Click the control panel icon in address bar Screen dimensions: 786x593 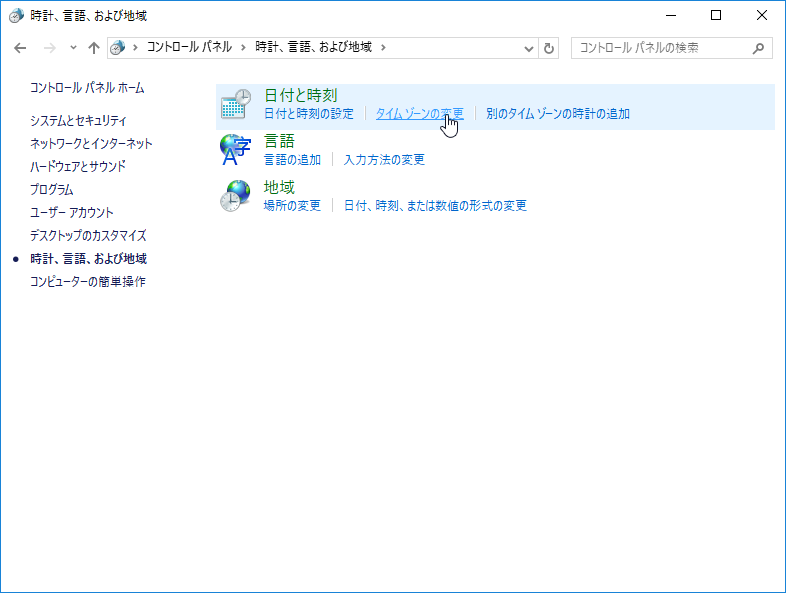(118, 48)
